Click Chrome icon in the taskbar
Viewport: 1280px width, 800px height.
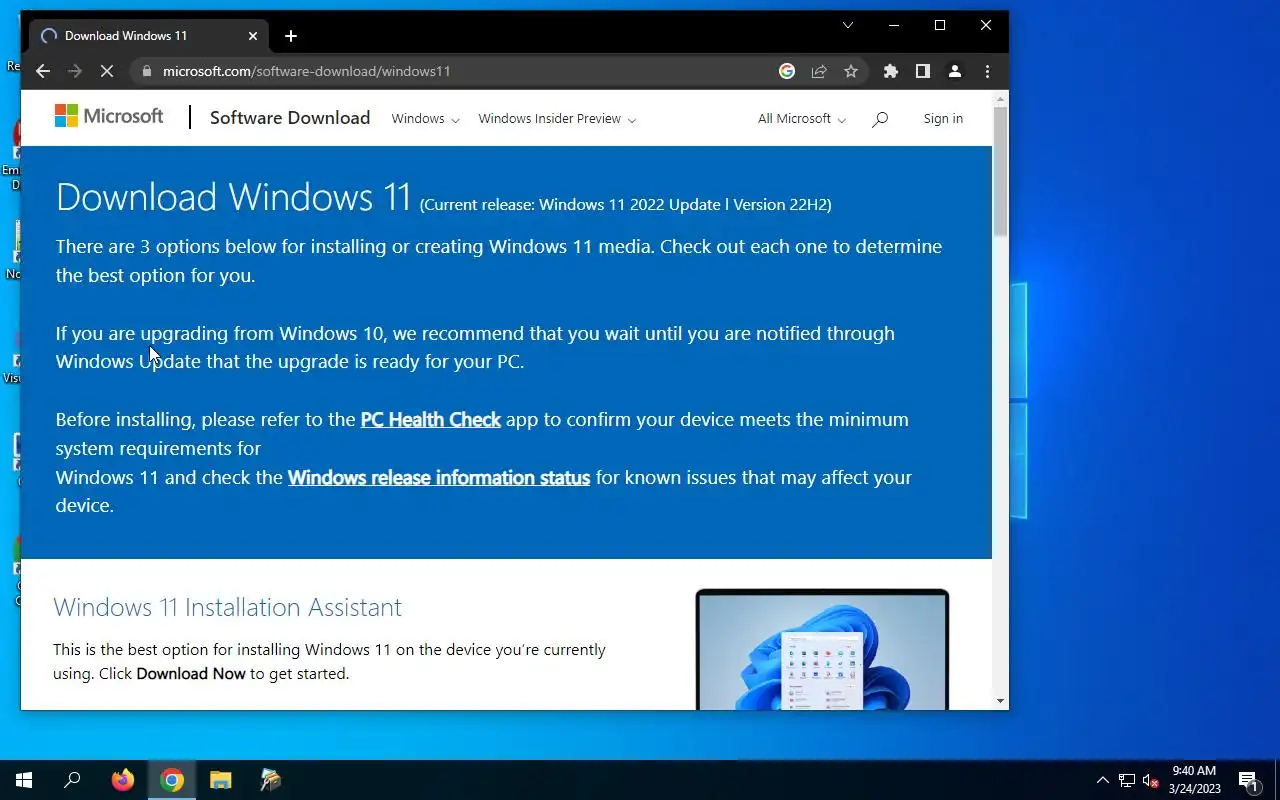172,780
